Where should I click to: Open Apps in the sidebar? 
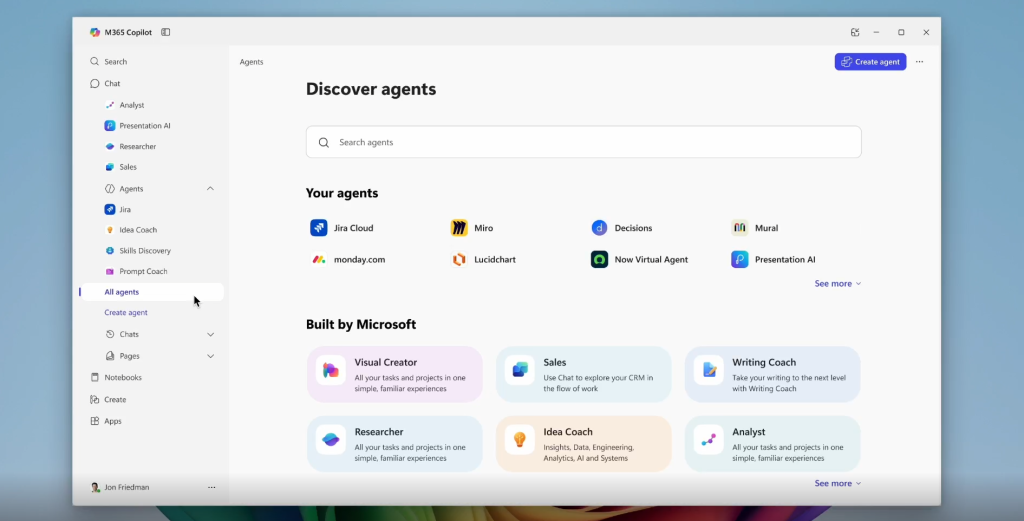click(x=106, y=421)
